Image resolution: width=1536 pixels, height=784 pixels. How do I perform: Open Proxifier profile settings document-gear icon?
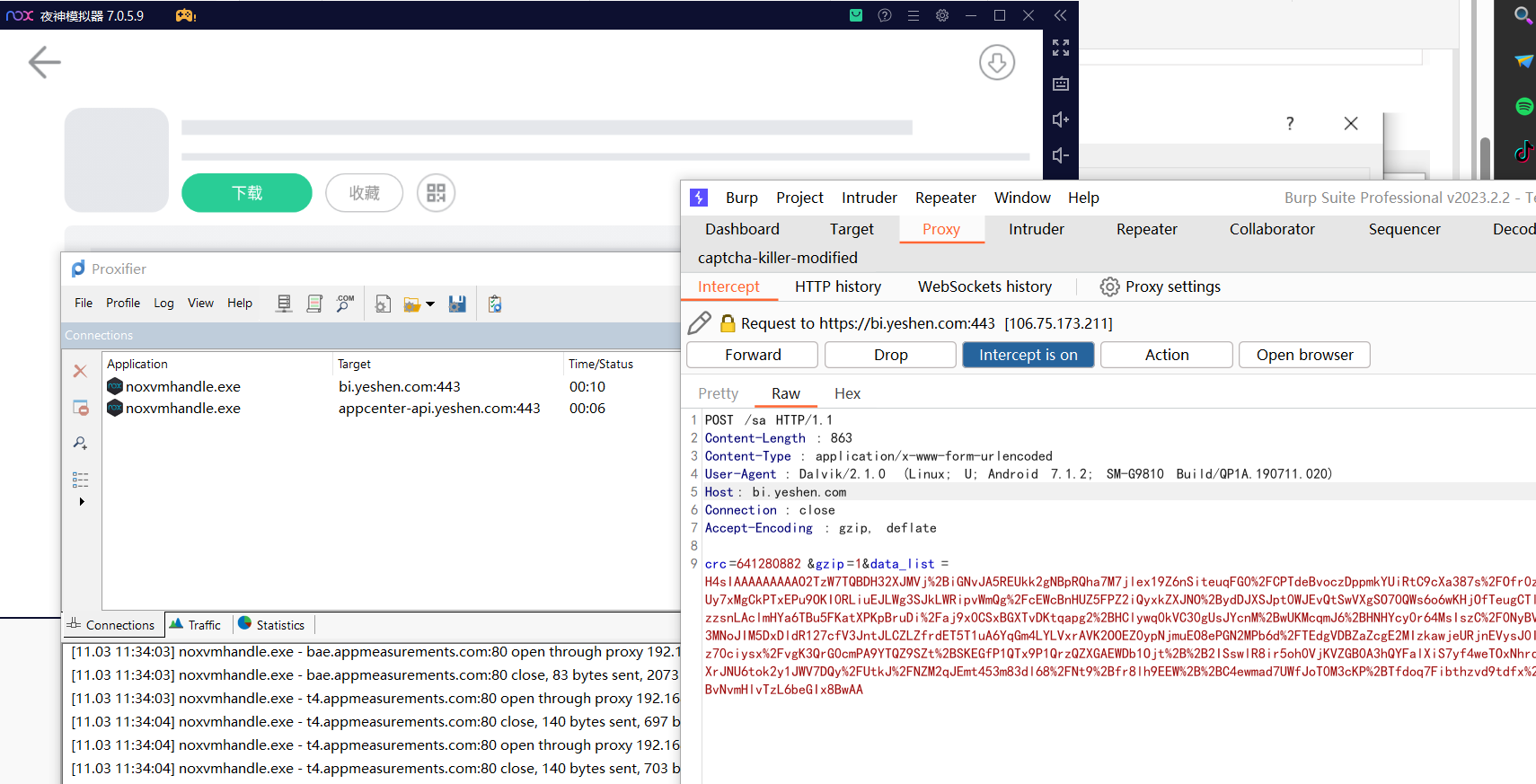[x=383, y=304]
